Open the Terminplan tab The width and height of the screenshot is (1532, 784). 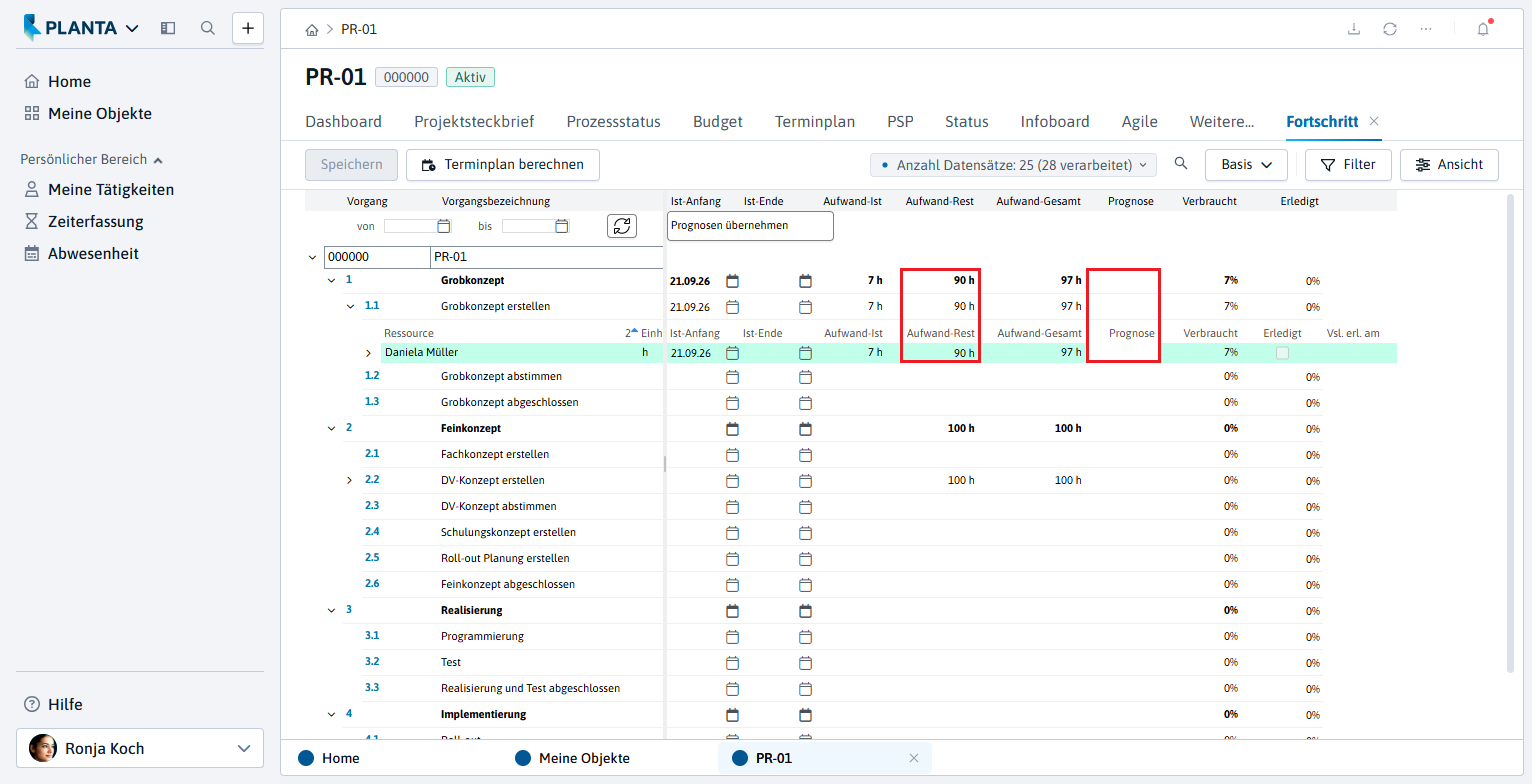(815, 122)
